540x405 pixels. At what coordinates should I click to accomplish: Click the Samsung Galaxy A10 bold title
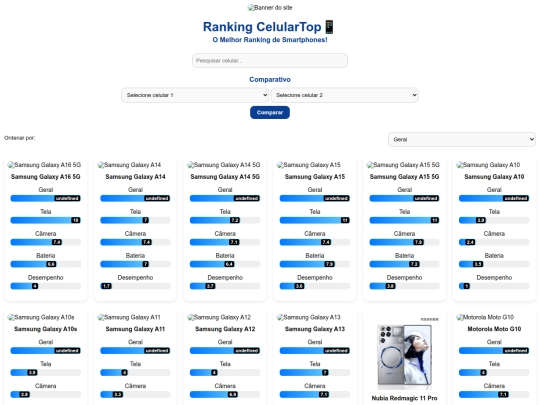tap(494, 177)
